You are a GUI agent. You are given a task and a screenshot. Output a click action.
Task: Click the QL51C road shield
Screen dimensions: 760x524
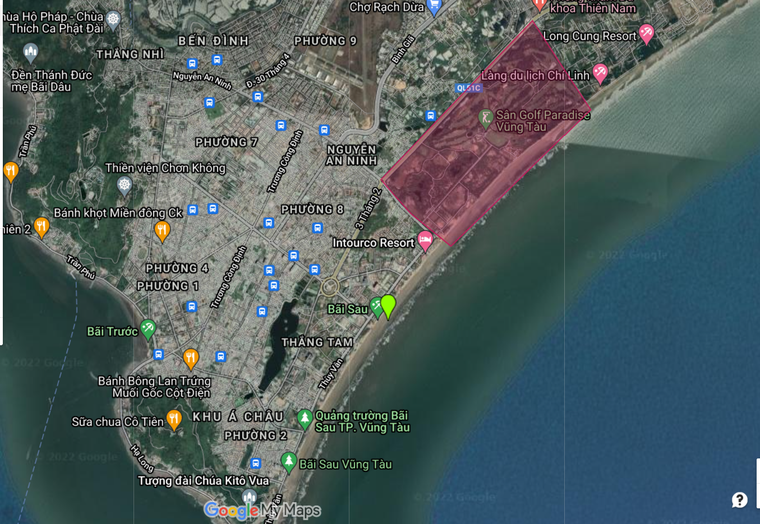click(465, 88)
